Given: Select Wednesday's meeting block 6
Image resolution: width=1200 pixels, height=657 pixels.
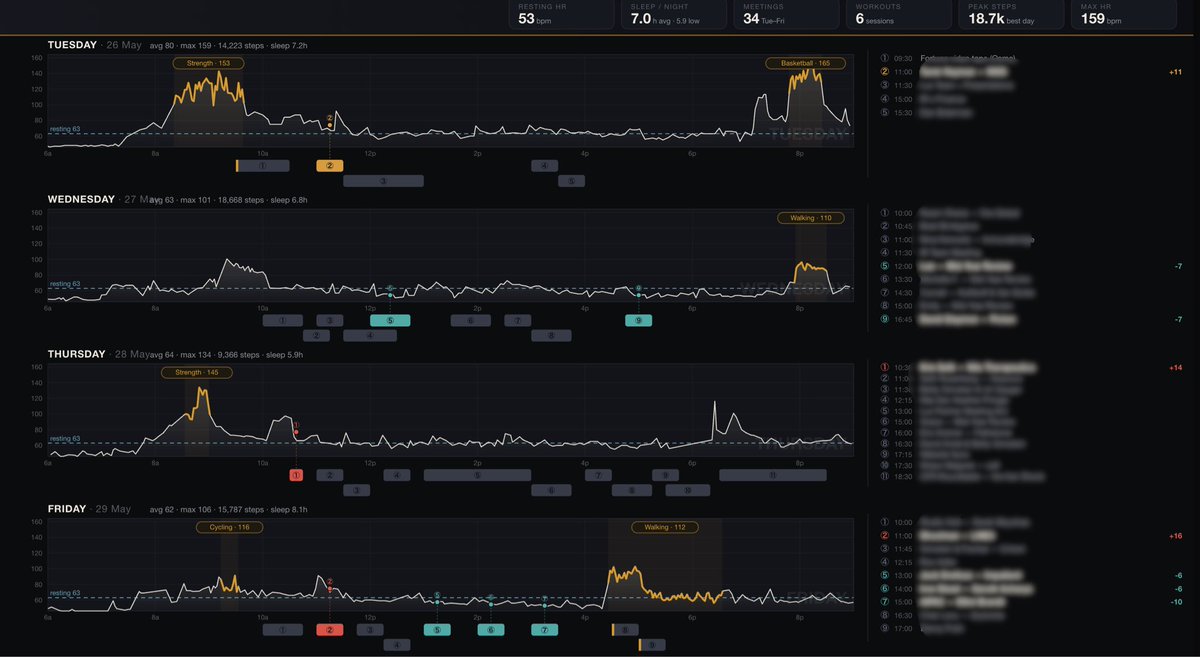Looking at the screenshot, I should pyautogui.click(x=470, y=321).
